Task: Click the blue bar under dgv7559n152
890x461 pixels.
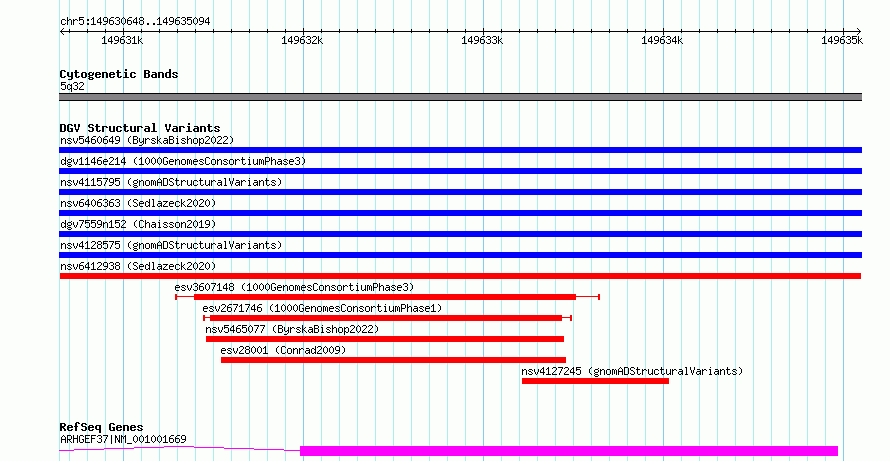Action: (460, 234)
